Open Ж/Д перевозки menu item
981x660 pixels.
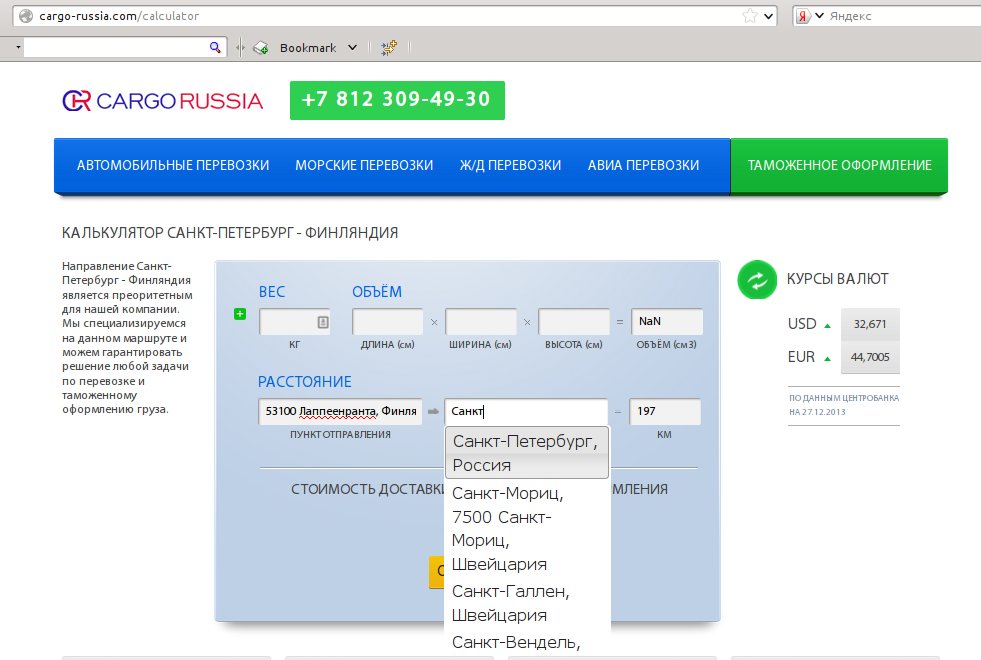click(510, 165)
